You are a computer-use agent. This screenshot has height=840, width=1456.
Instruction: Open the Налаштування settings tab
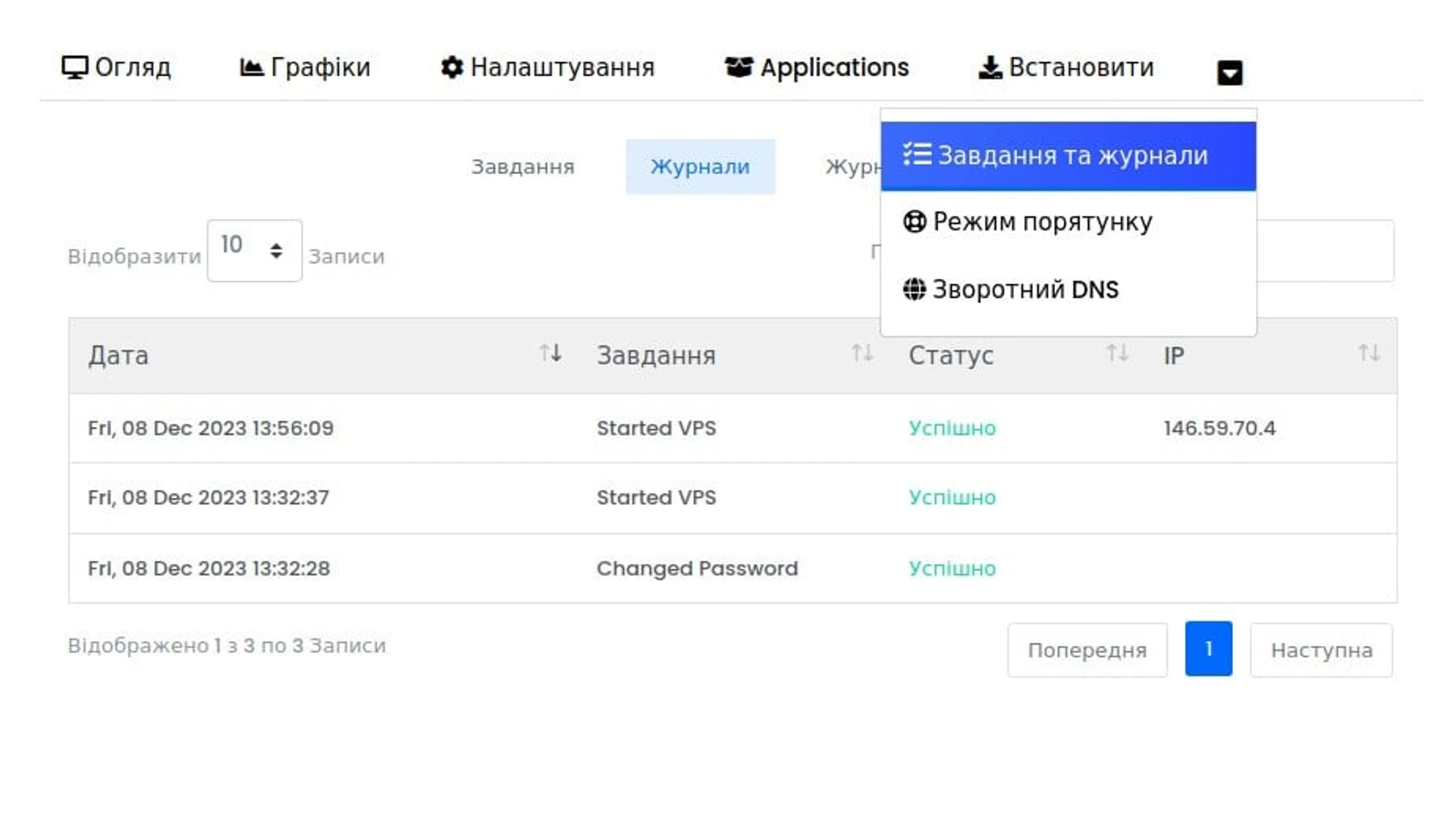click(548, 67)
